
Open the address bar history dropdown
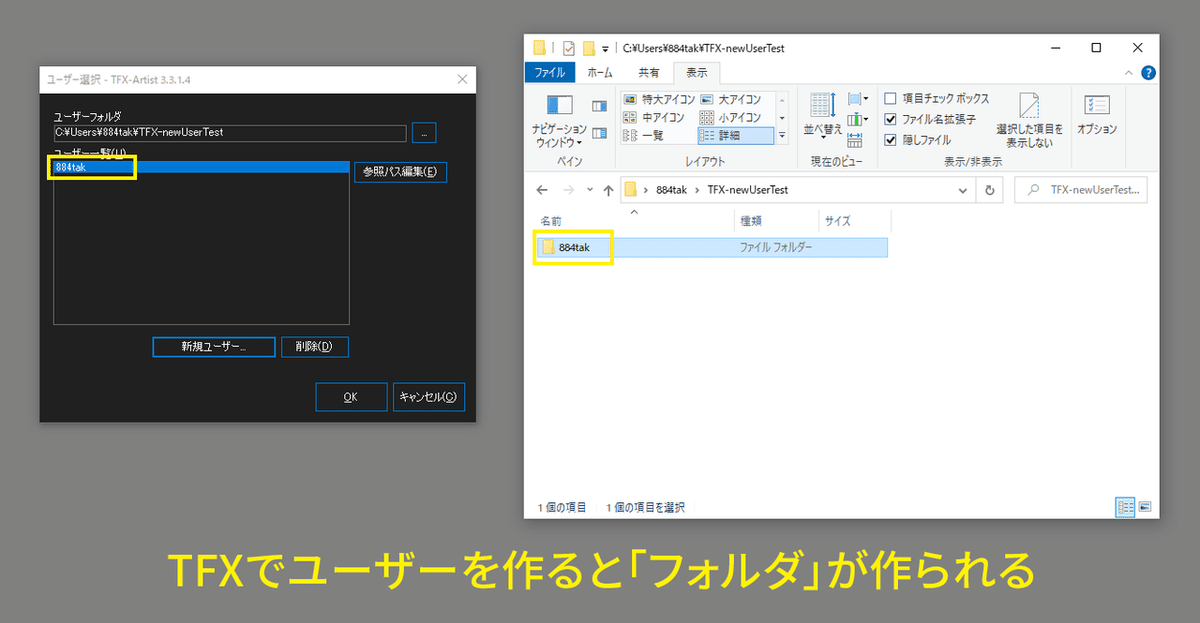point(963,190)
